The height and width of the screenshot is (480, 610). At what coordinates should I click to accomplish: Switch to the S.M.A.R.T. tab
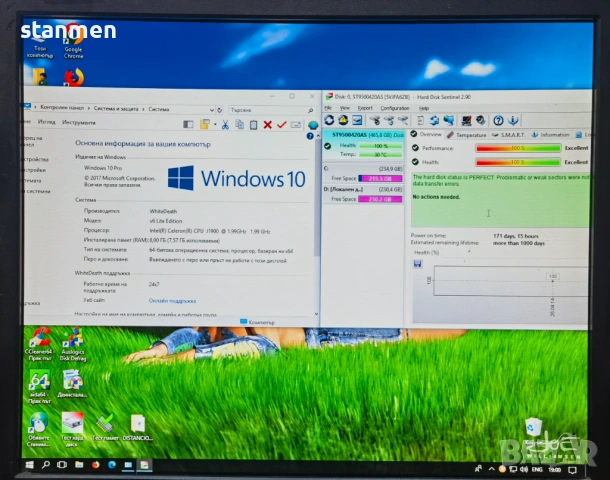coord(514,134)
